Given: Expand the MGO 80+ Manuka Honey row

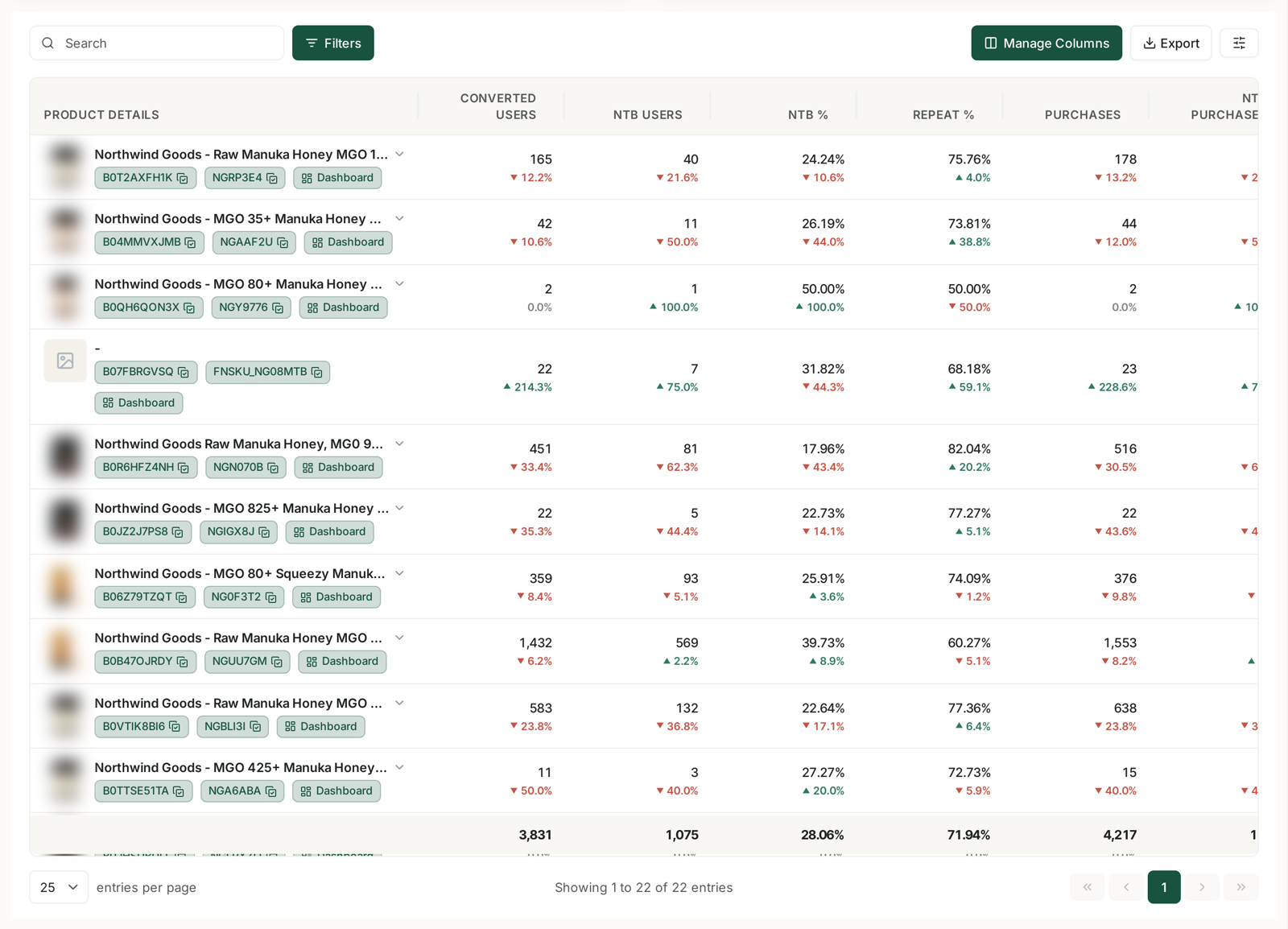Looking at the screenshot, I should point(399,283).
